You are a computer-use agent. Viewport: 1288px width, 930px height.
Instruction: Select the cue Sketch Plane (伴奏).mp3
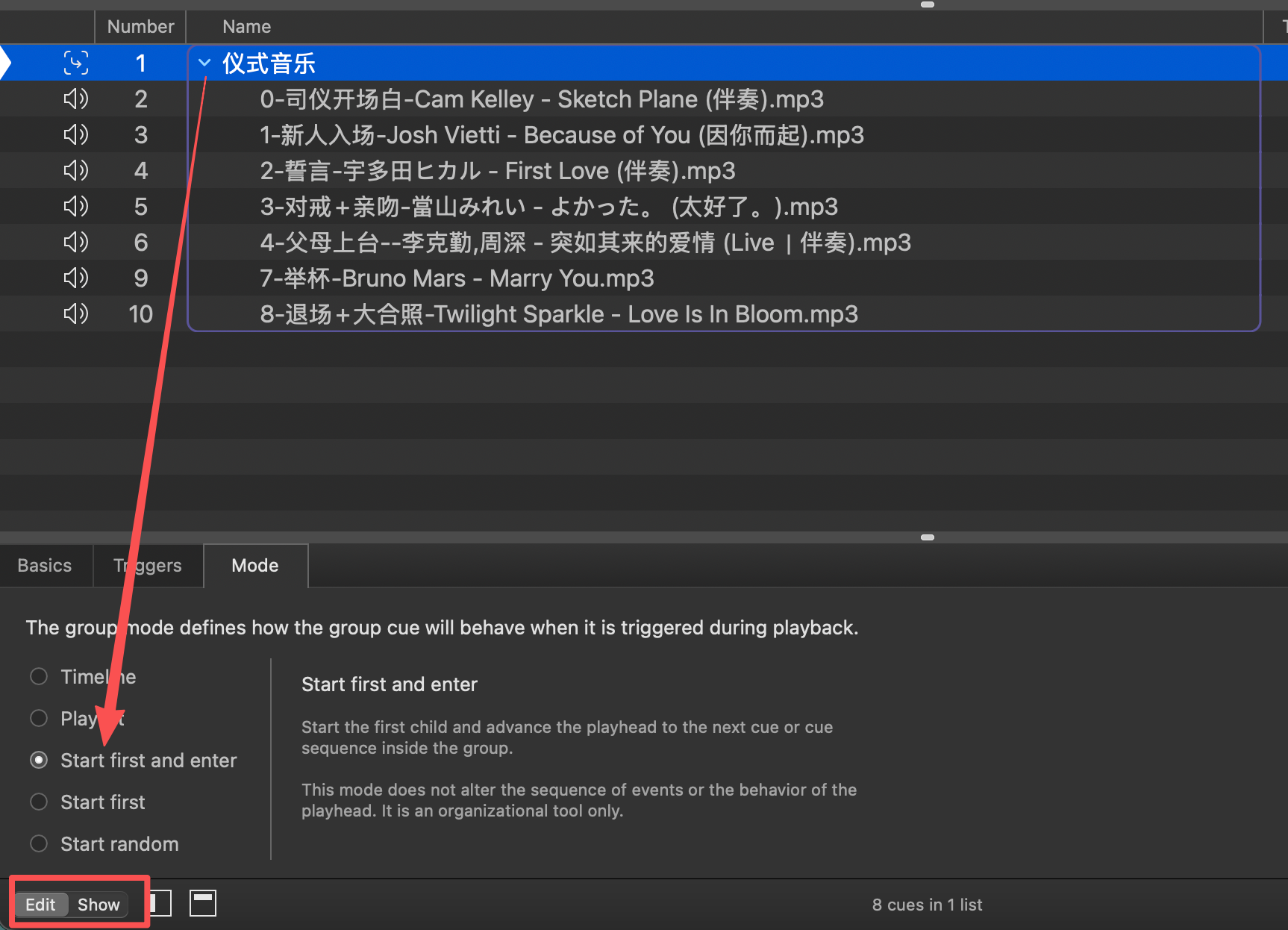point(542,99)
